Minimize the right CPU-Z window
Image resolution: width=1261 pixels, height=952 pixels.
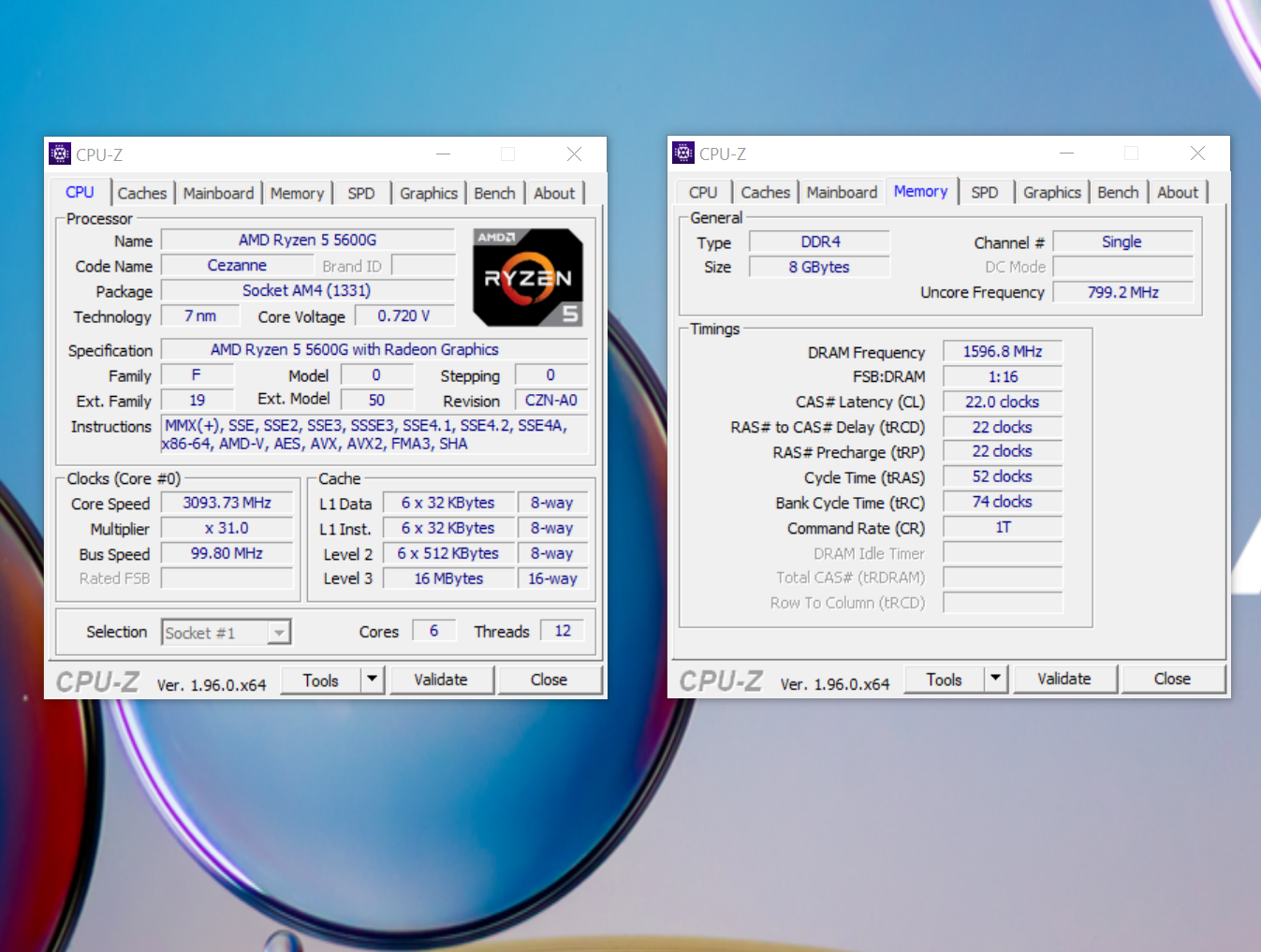(x=1067, y=154)
